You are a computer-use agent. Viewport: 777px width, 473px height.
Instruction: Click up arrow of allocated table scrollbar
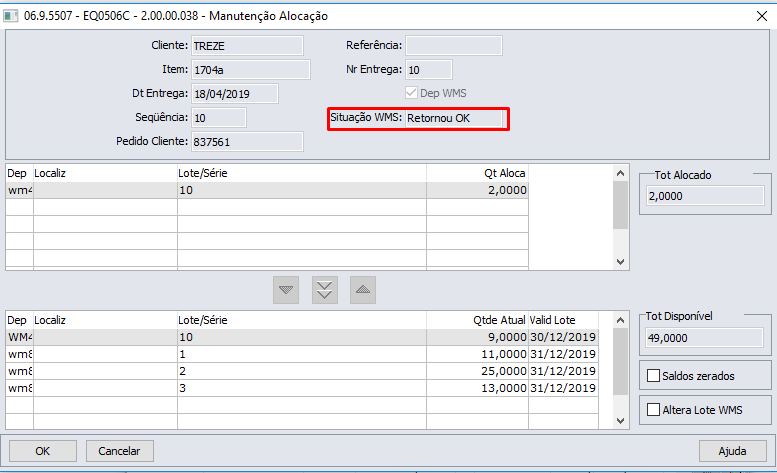(620, 173)
